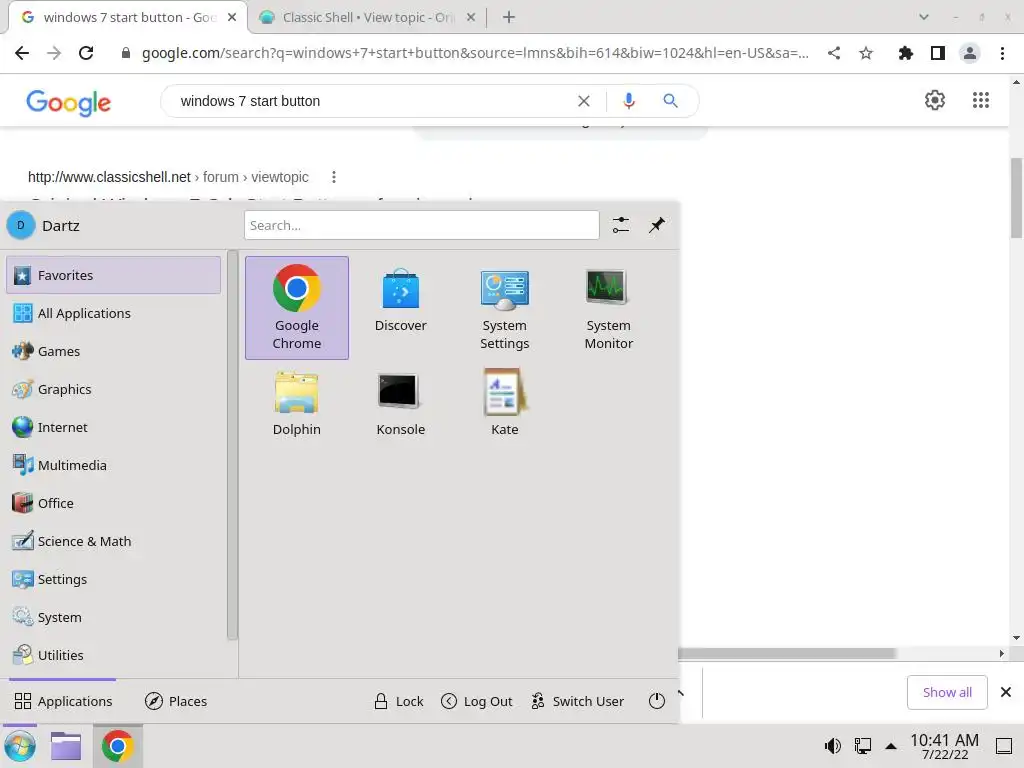Image resolution: width=1024 pixels, height=768 pixels.
Task: Click show desktop icon in tray
Action: coord(1004,746)
